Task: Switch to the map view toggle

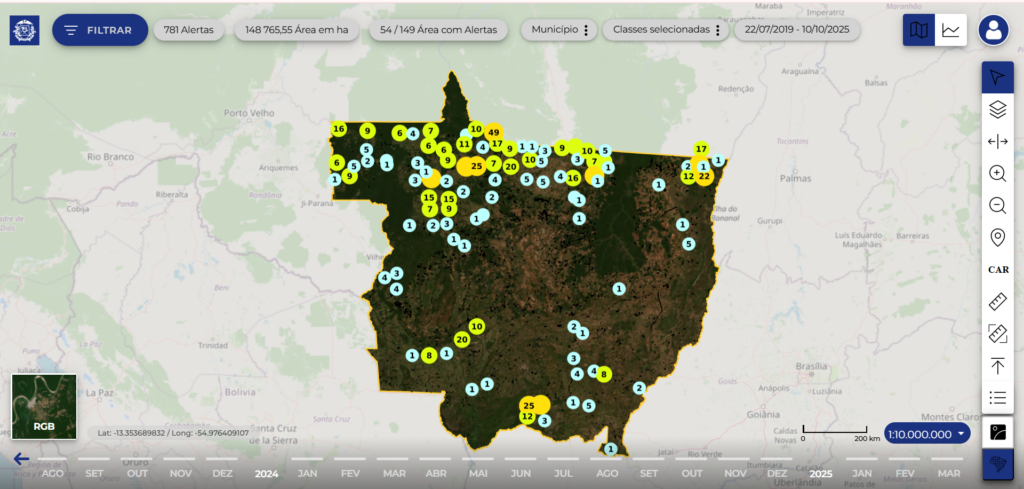Action: click(918, 30)
